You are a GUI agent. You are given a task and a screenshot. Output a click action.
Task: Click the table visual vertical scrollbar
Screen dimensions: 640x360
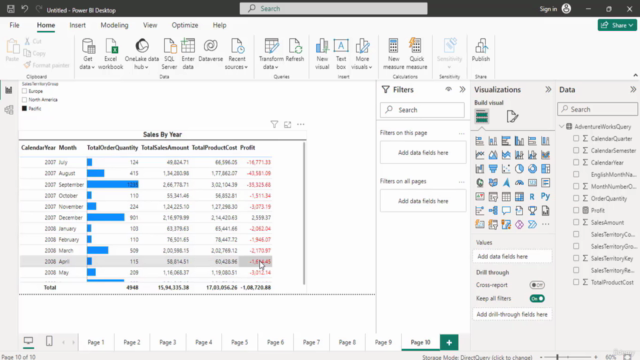click(x=304, y=212)
